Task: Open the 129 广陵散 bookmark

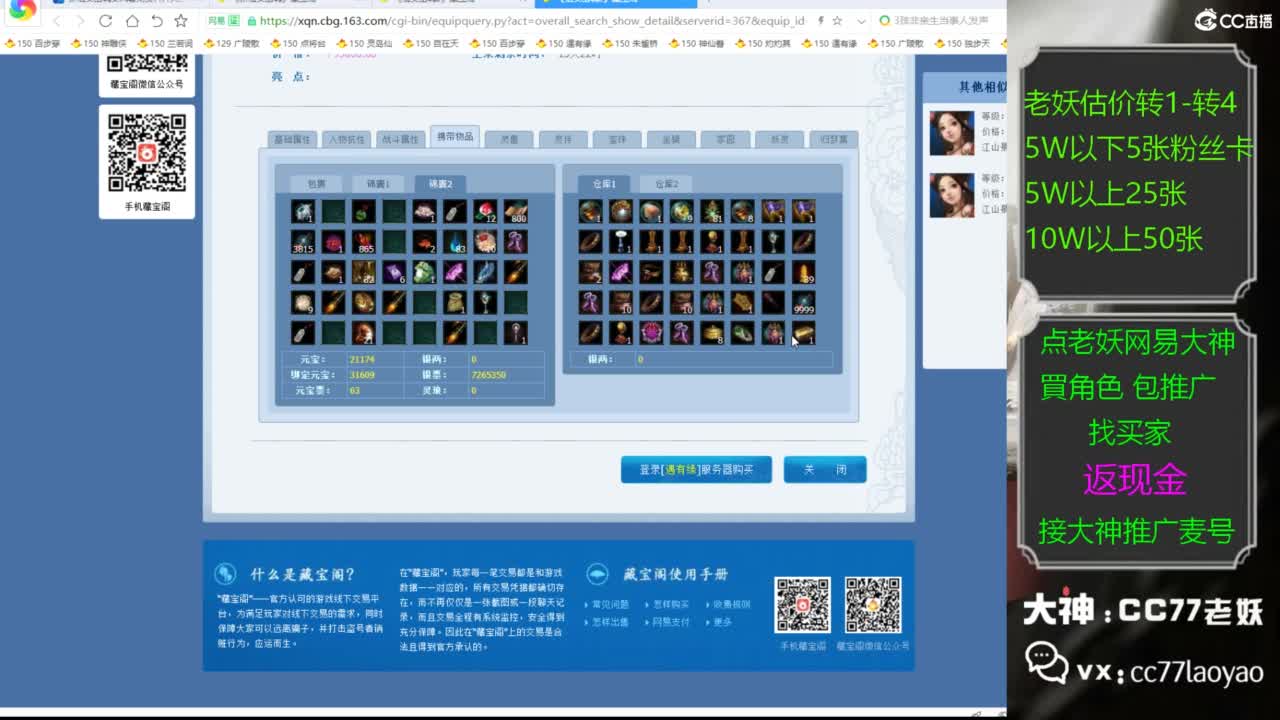Action: click(231, 44)
